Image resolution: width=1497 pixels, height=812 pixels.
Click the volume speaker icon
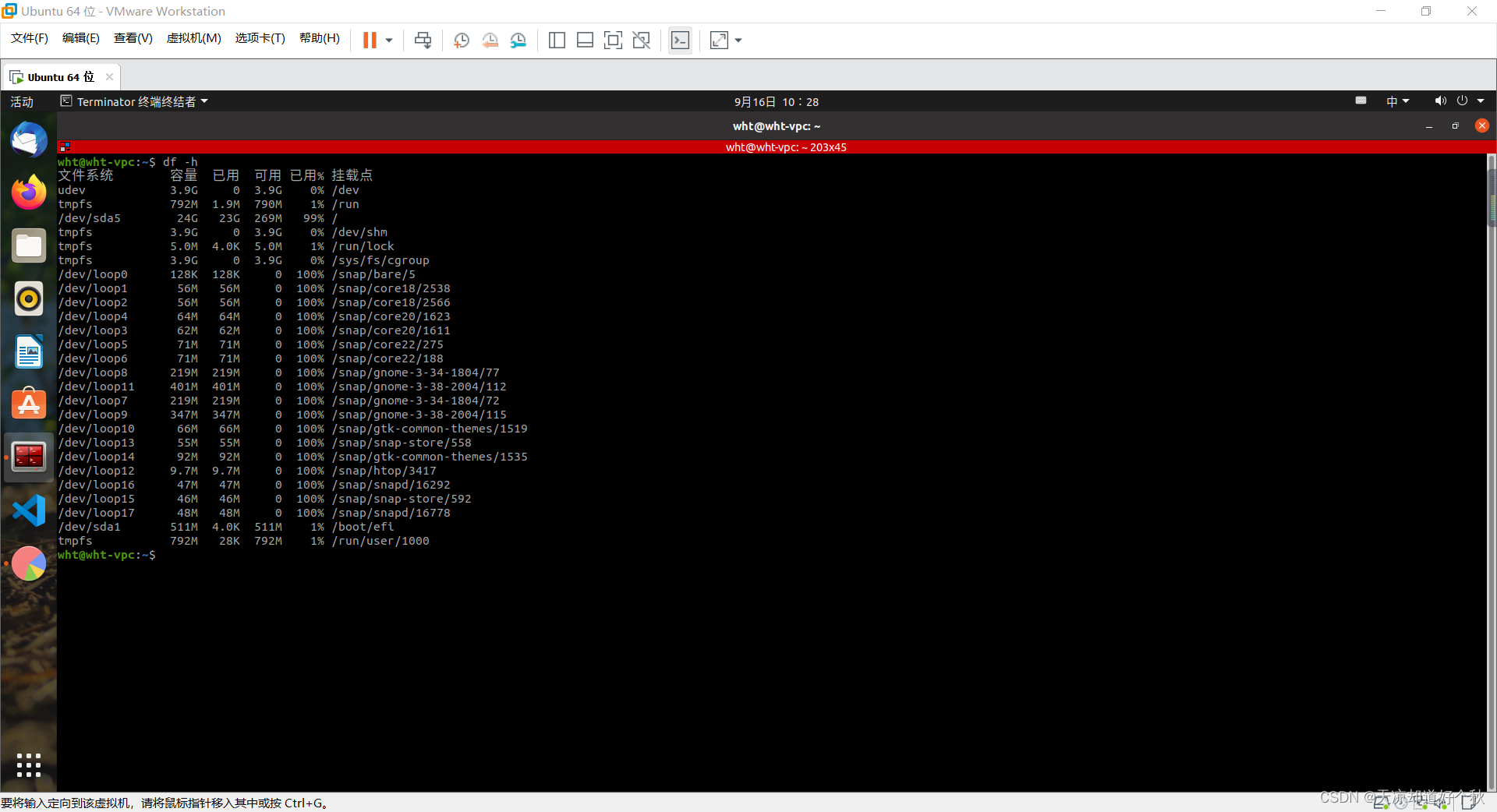[x=1440, y=101]
